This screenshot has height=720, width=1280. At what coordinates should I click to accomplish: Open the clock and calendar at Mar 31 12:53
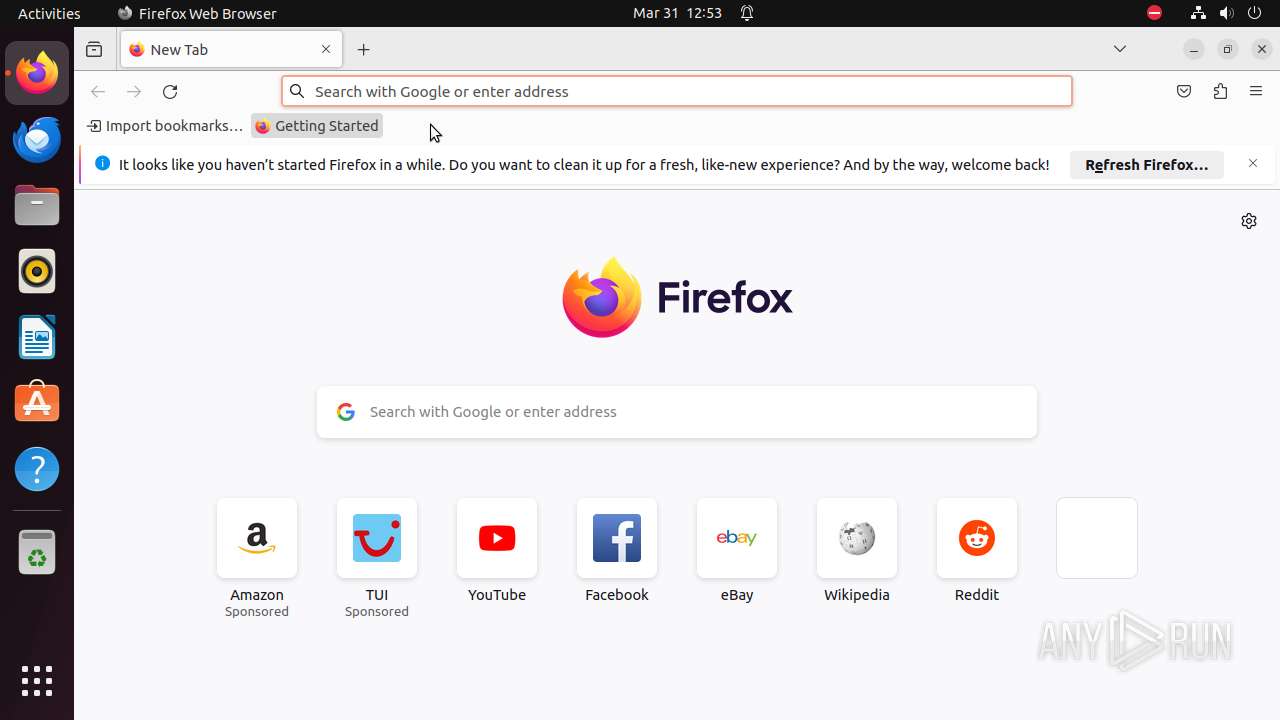[x=677, y=13]
